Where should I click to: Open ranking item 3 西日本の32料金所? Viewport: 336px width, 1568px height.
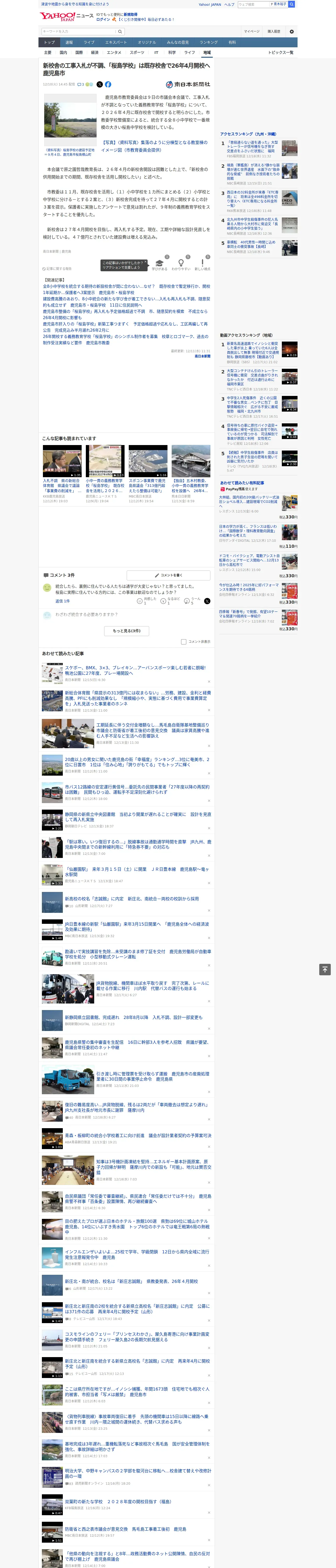(x=253, y=200)
